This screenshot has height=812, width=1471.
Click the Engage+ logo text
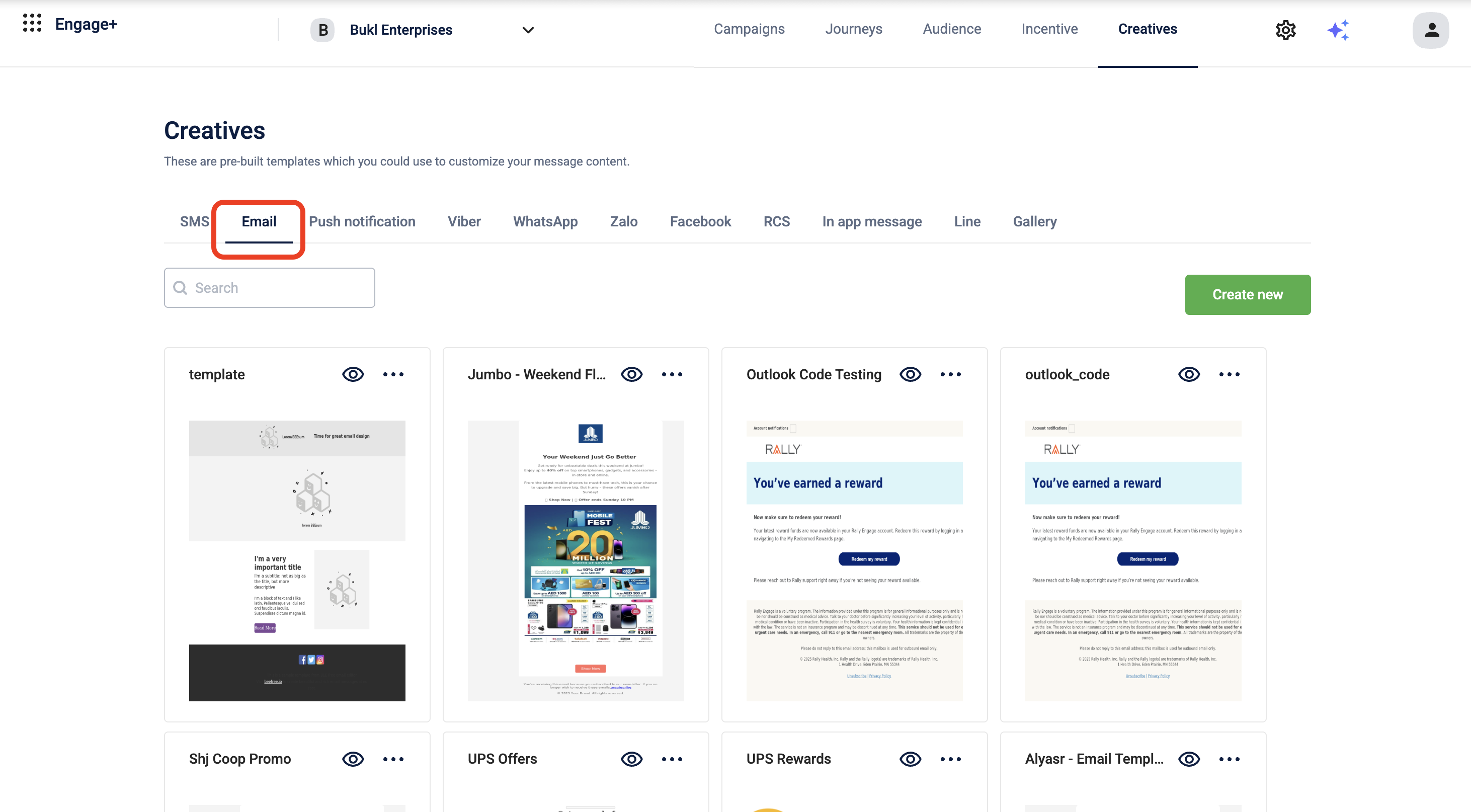[86, 24]
